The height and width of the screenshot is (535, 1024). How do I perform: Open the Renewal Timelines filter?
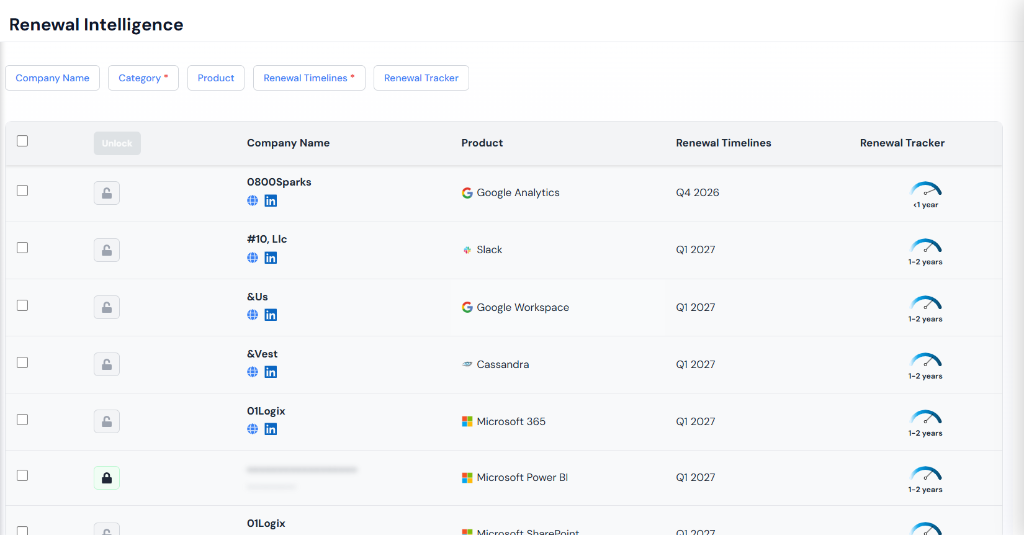(309, 78)
